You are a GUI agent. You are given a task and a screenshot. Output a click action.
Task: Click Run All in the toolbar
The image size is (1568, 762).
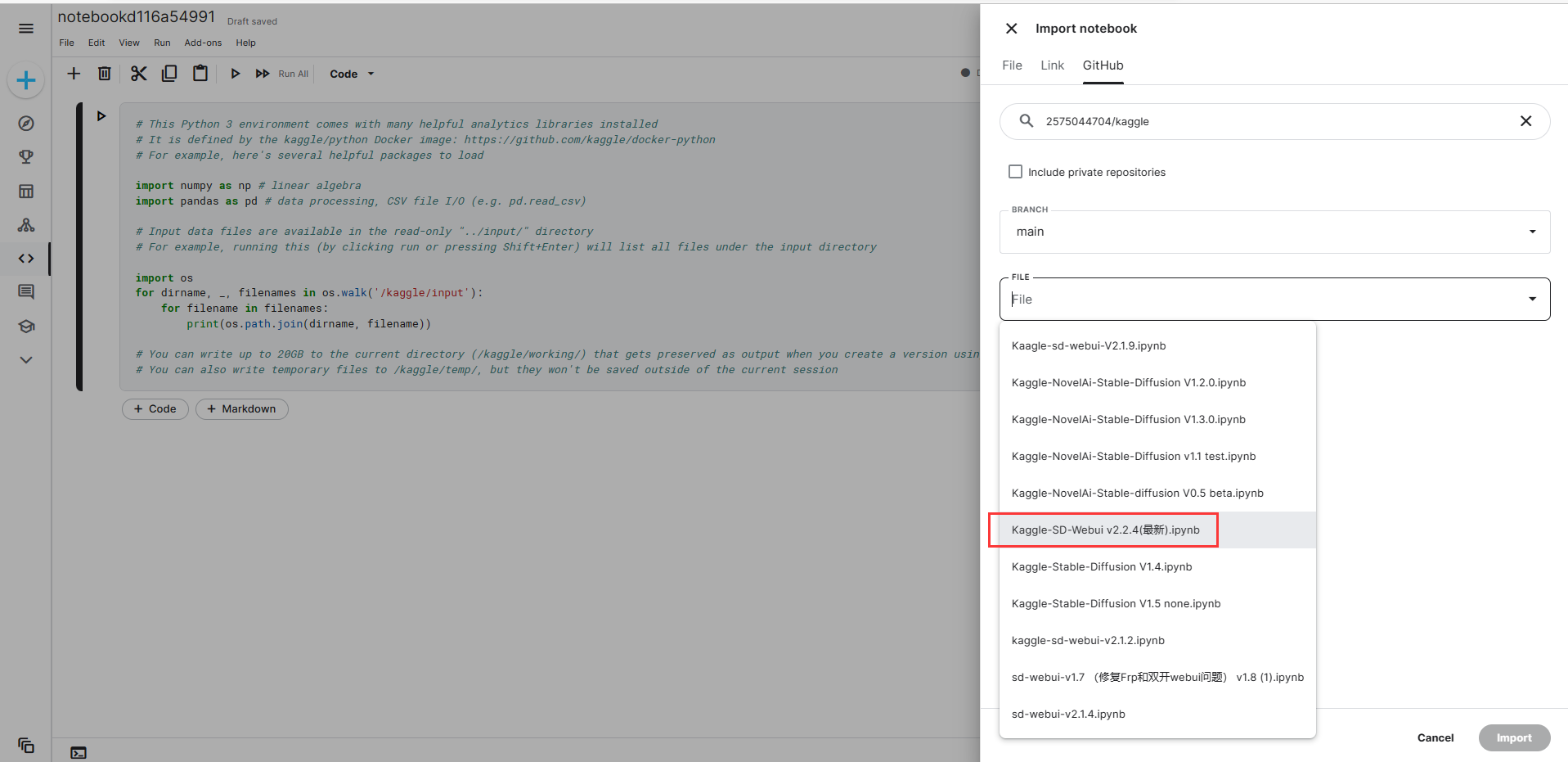click(x=282, y=74)
